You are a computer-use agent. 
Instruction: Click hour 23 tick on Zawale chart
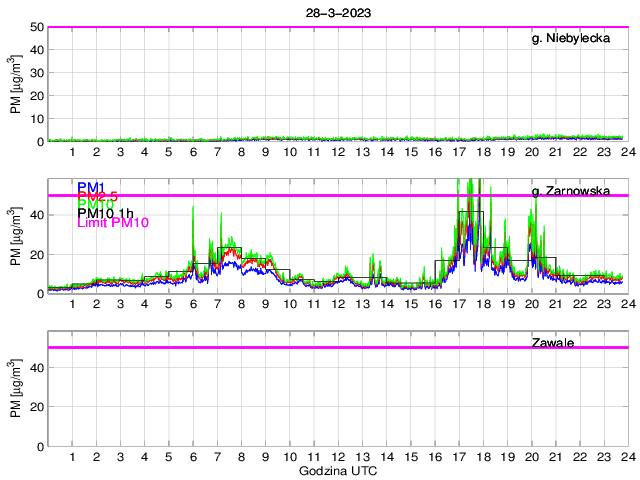[x=604, y=457]
